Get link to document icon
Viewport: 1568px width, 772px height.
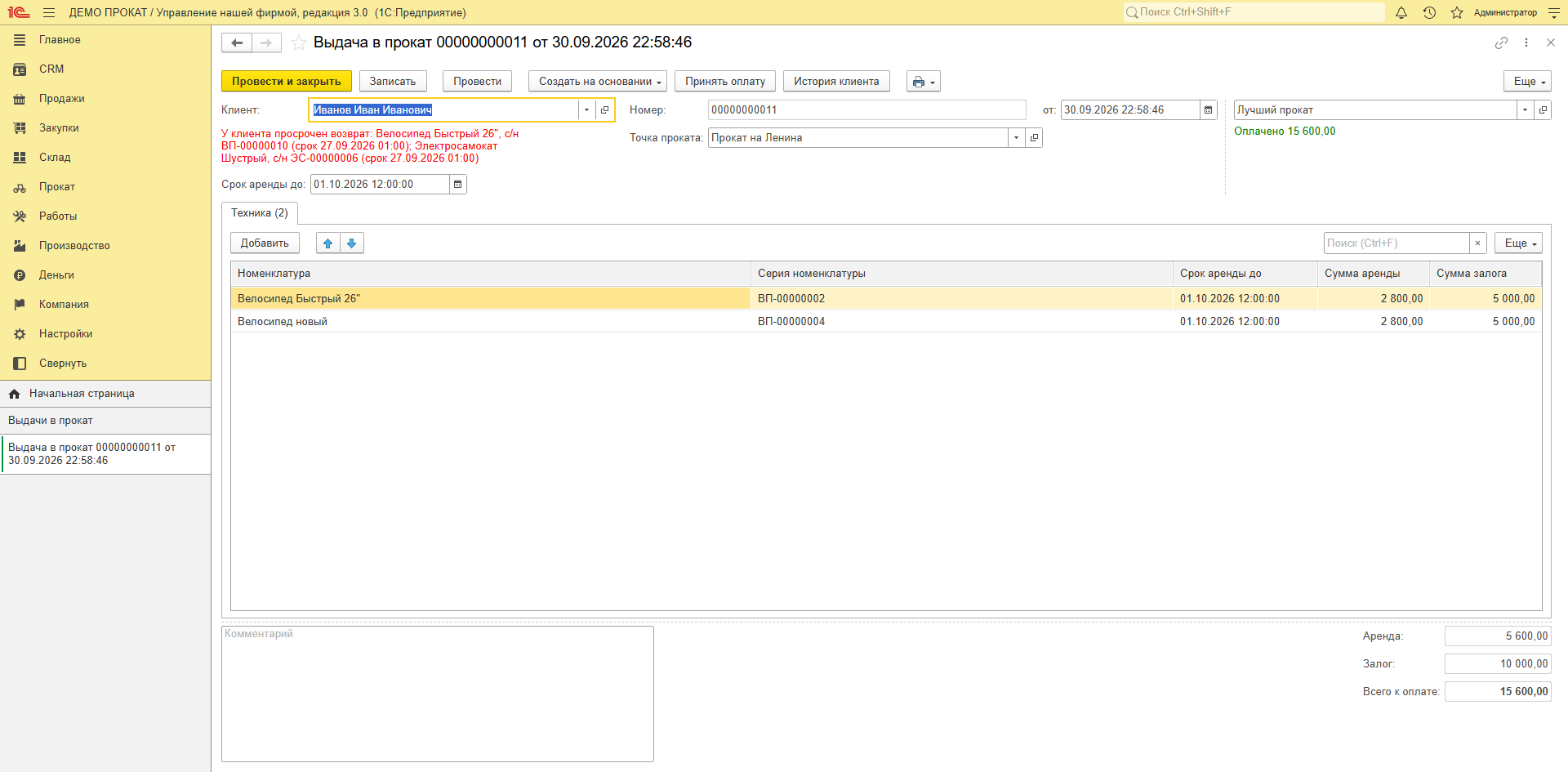(x=1501, y=42)
